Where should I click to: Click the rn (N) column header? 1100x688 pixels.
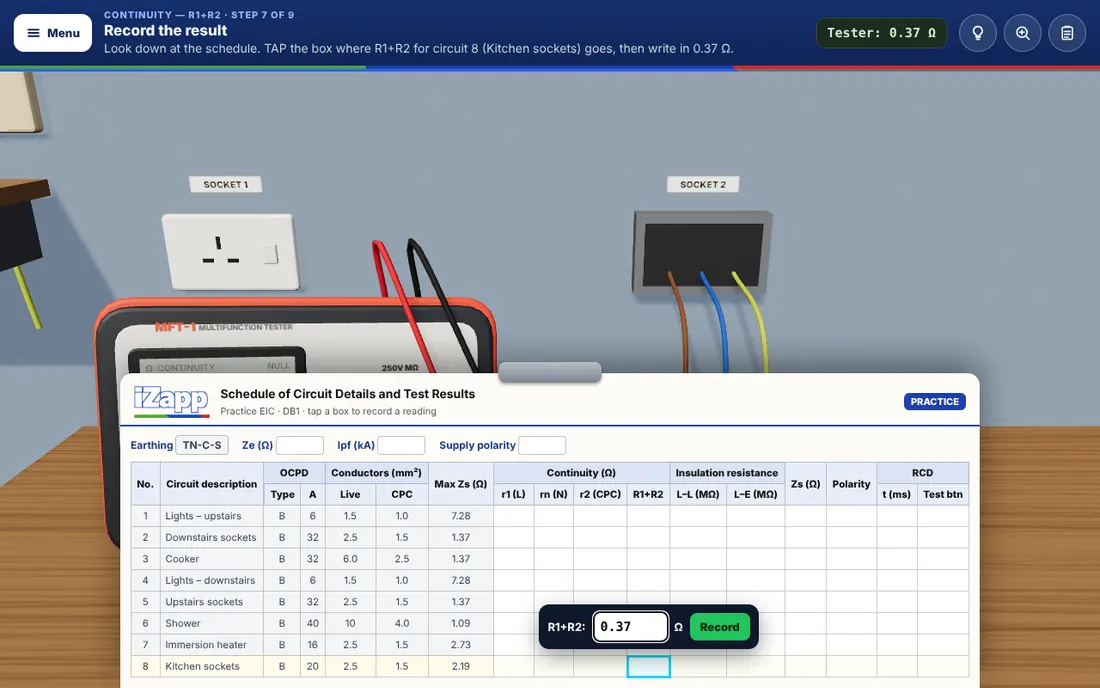[554, 494]
